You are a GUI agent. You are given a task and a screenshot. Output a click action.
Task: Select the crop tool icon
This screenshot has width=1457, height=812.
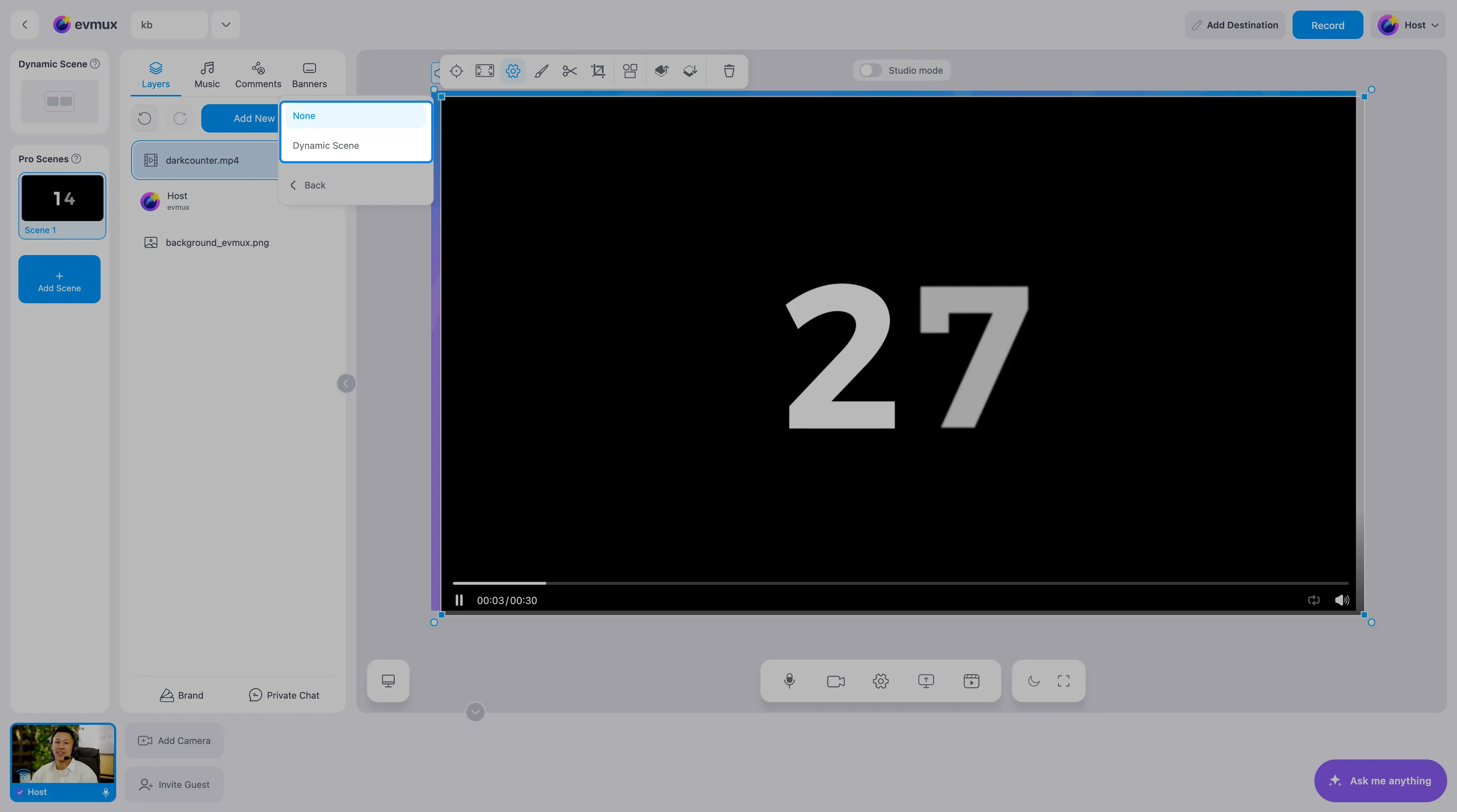tap(598, 71)
